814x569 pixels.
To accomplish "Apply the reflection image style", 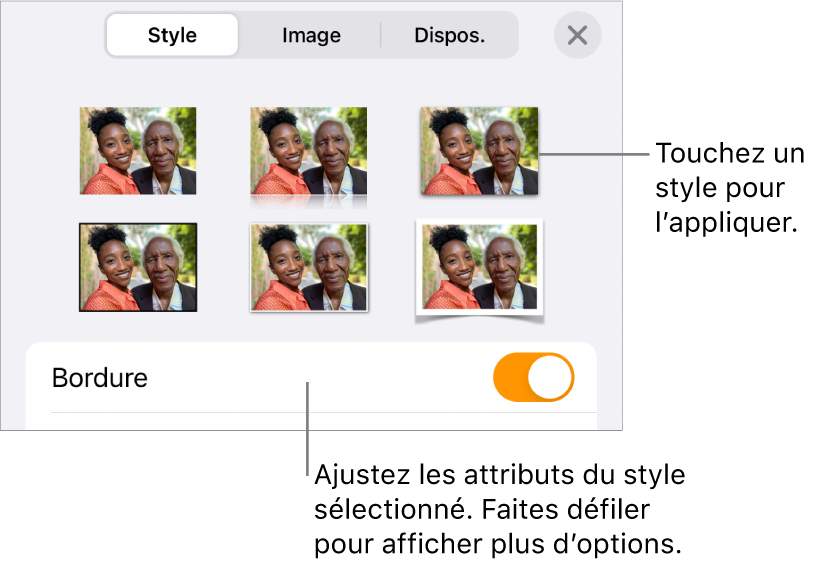I will (x=308, y=157).
